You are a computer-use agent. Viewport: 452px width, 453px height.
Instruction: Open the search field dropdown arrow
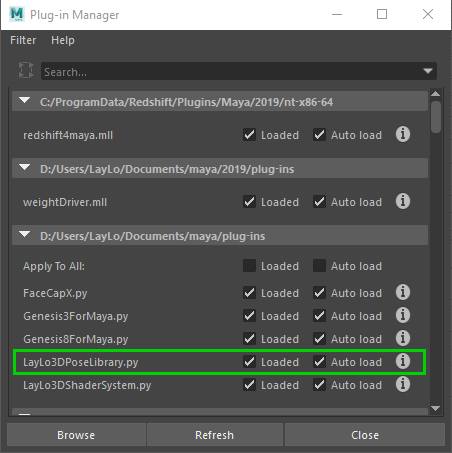(x=428, y=71)
